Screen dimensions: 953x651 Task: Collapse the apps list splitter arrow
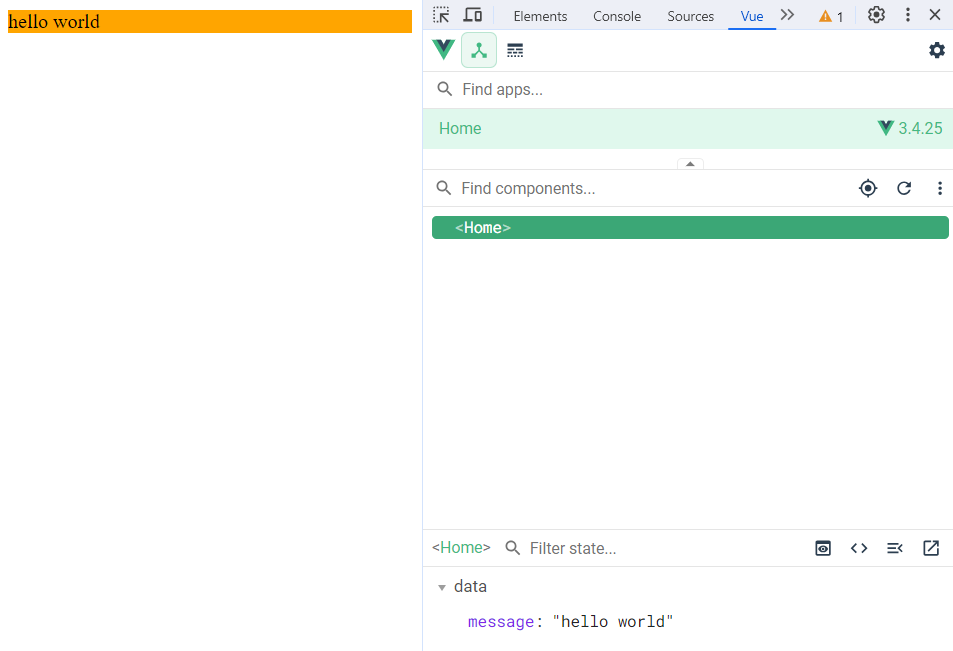[690, 164]
